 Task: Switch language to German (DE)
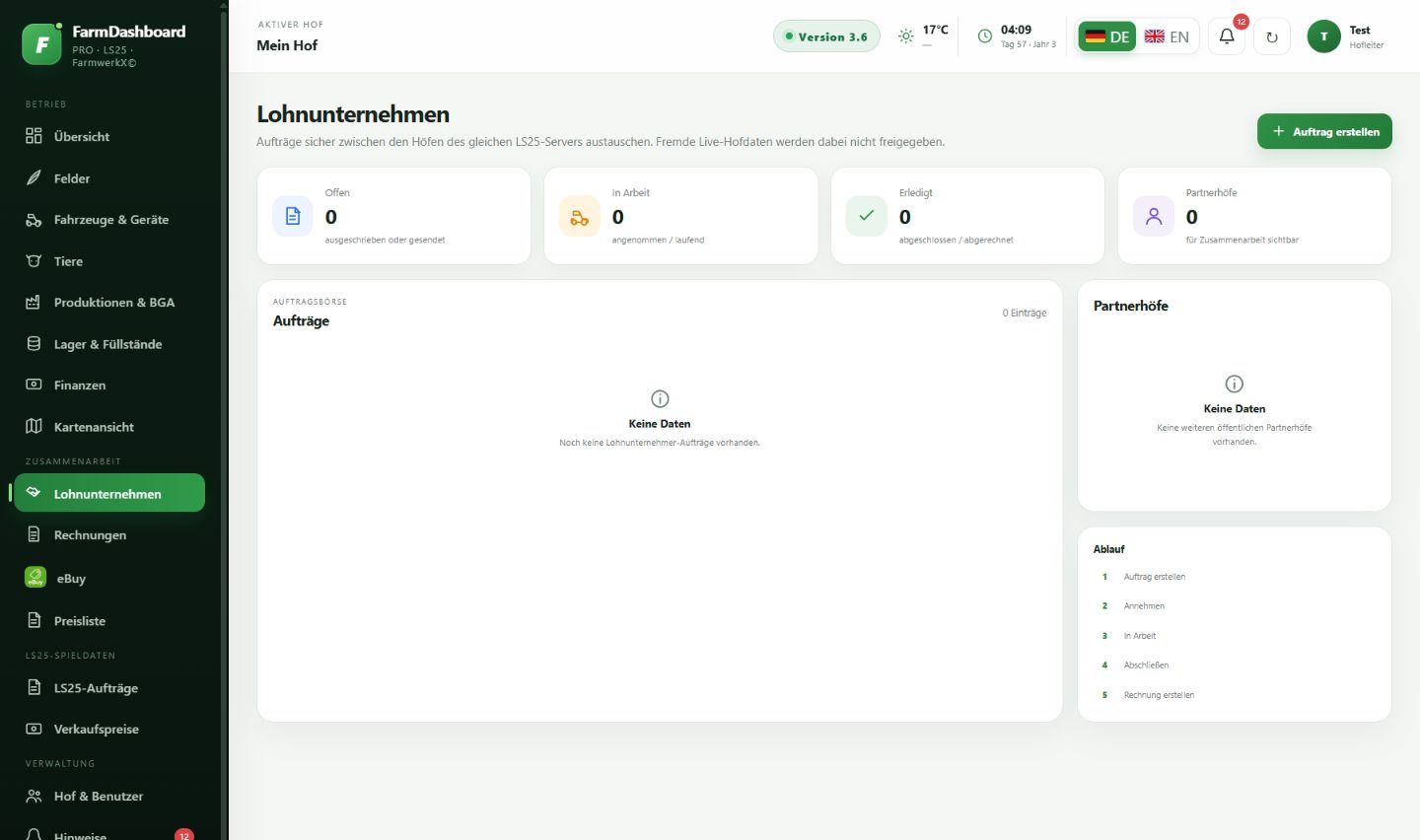pyautogui.click(x=1106, y=36)
